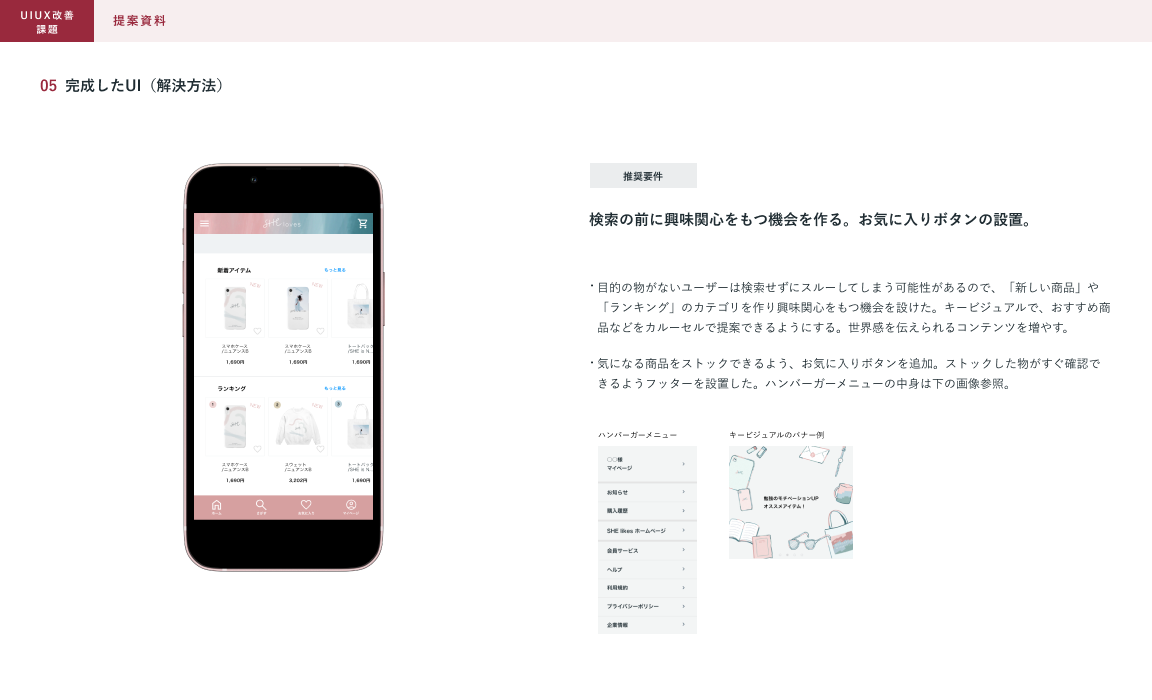Expand the お知らせ menu row
Viewport: 1152px width, 700px height.
click(684, 492)
